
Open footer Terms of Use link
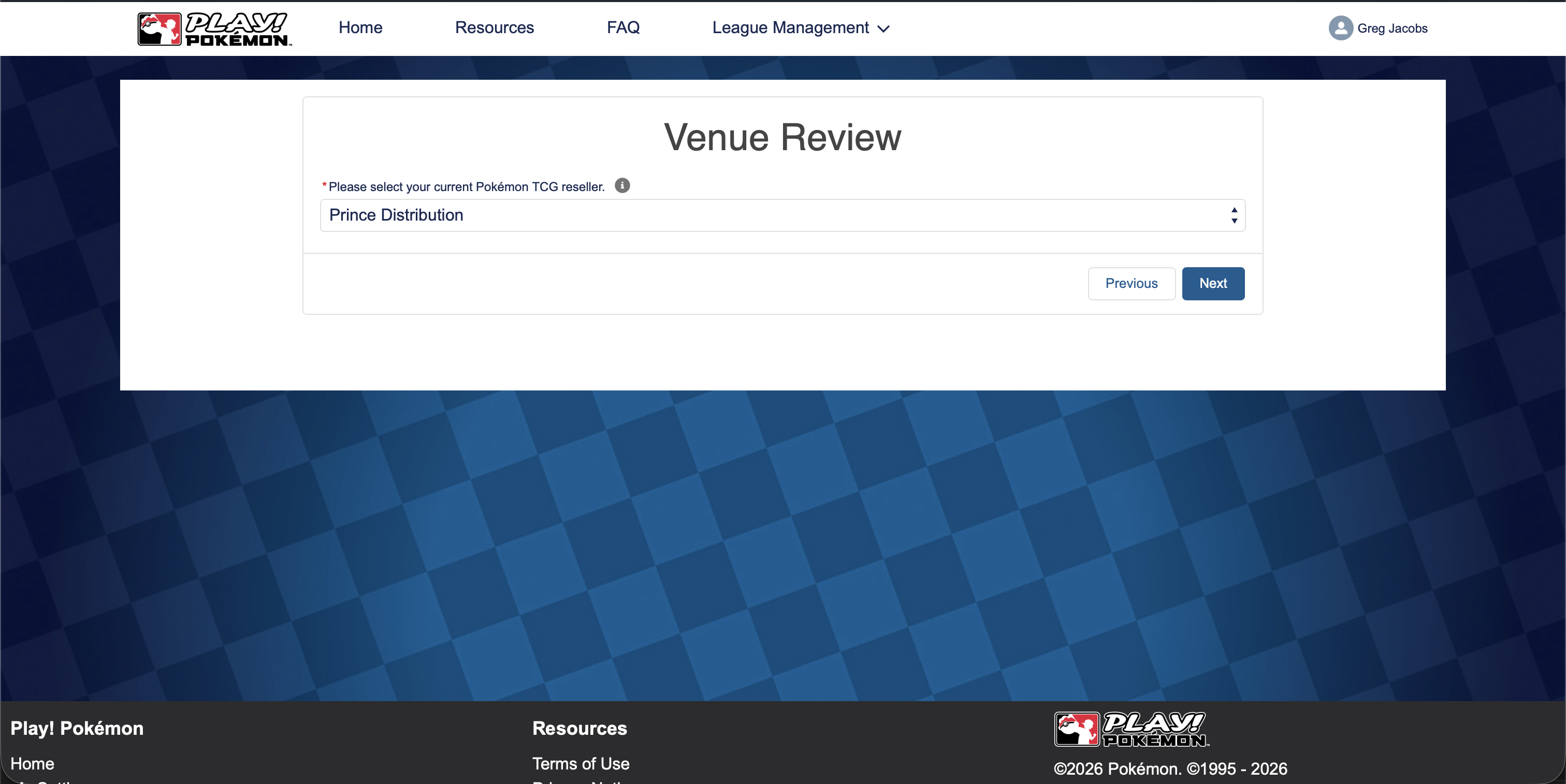pyautogui.click(x=581, y=763)
